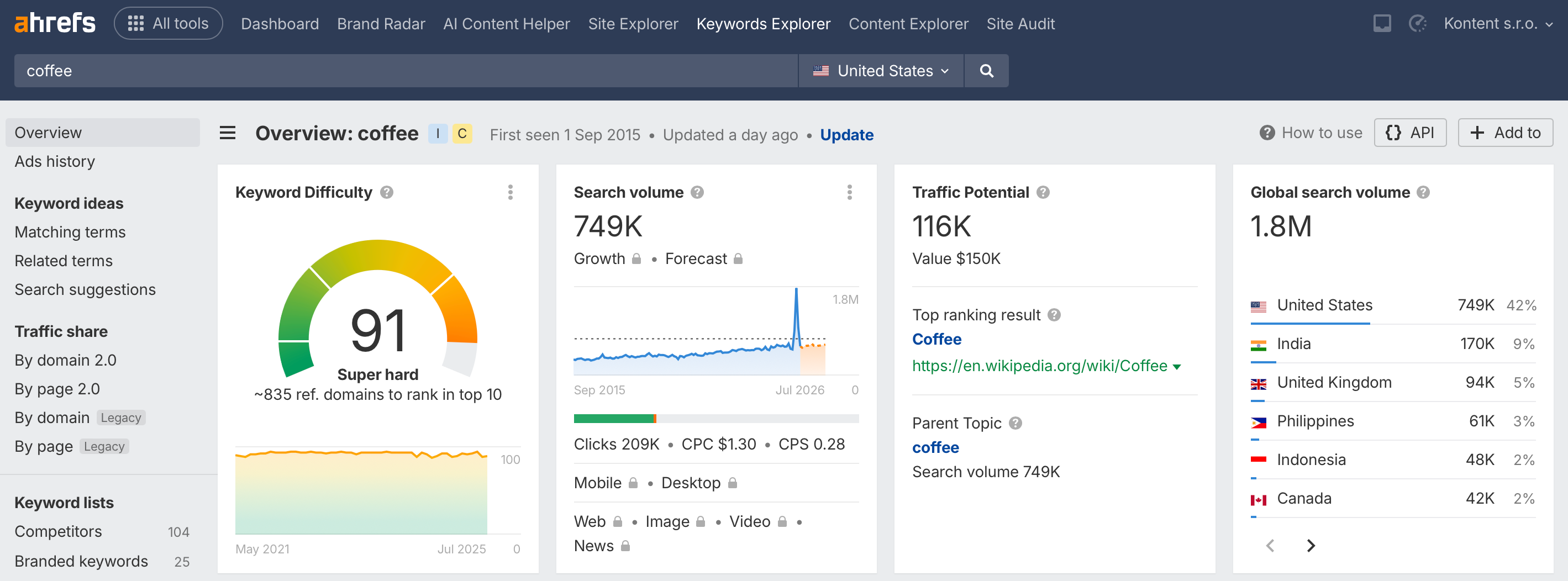Open Search suggestions

pos(85,289)
